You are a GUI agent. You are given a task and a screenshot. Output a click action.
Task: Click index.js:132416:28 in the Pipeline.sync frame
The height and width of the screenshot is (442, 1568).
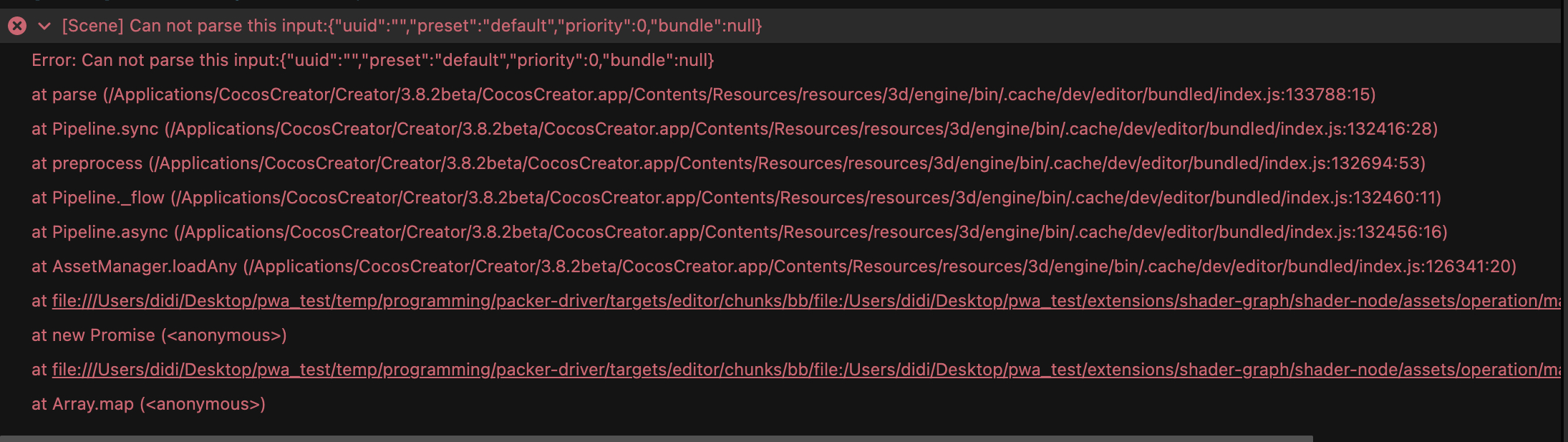[1380, 129]
